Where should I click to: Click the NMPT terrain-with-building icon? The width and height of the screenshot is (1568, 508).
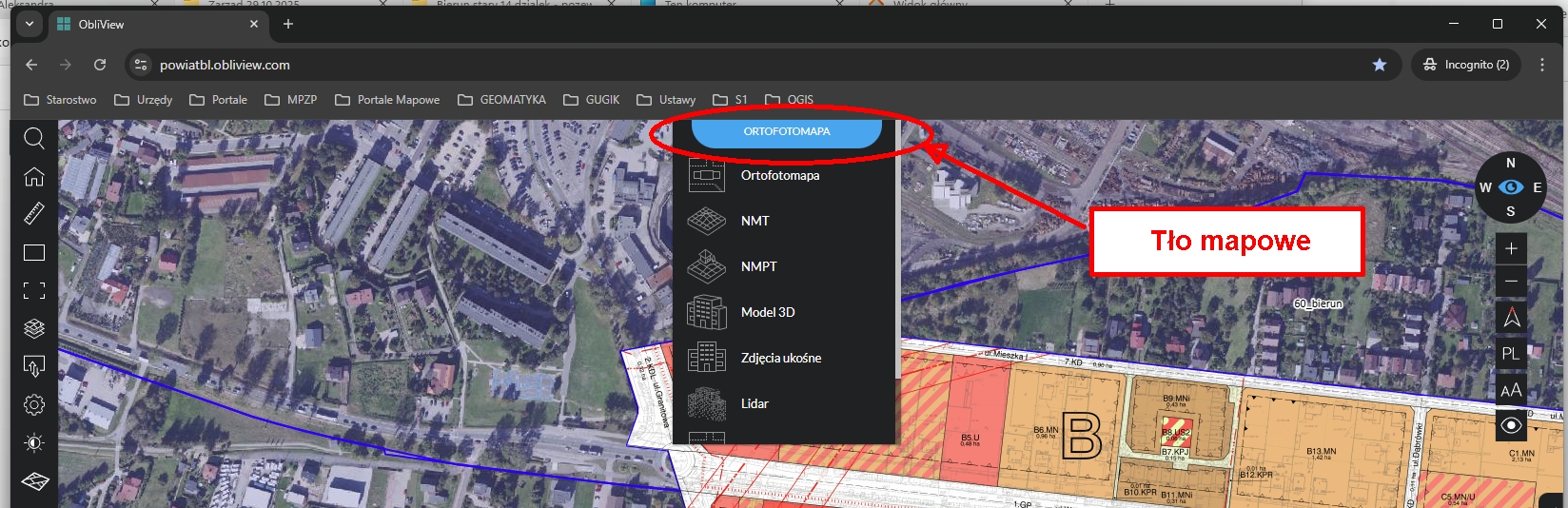point(707,266)
